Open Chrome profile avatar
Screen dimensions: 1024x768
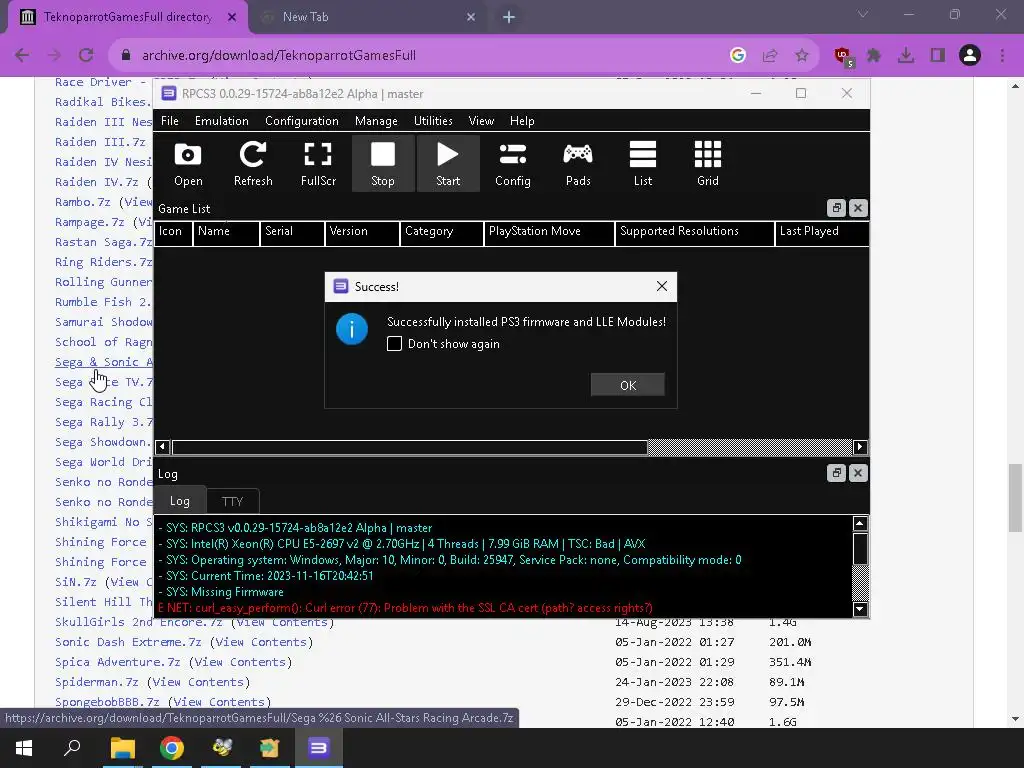[x=970, y=56]
